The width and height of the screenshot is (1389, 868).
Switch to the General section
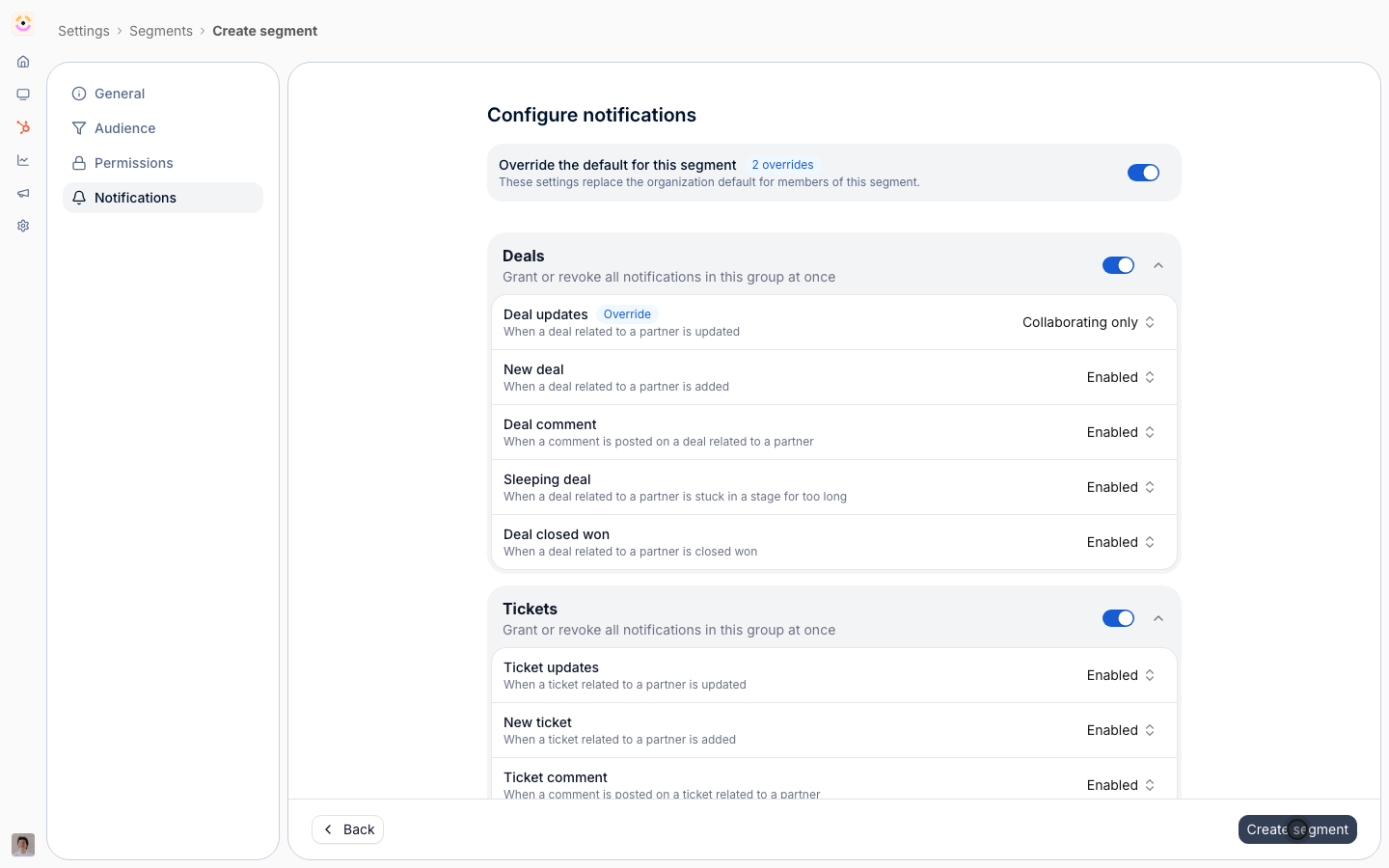coord(163,94)
